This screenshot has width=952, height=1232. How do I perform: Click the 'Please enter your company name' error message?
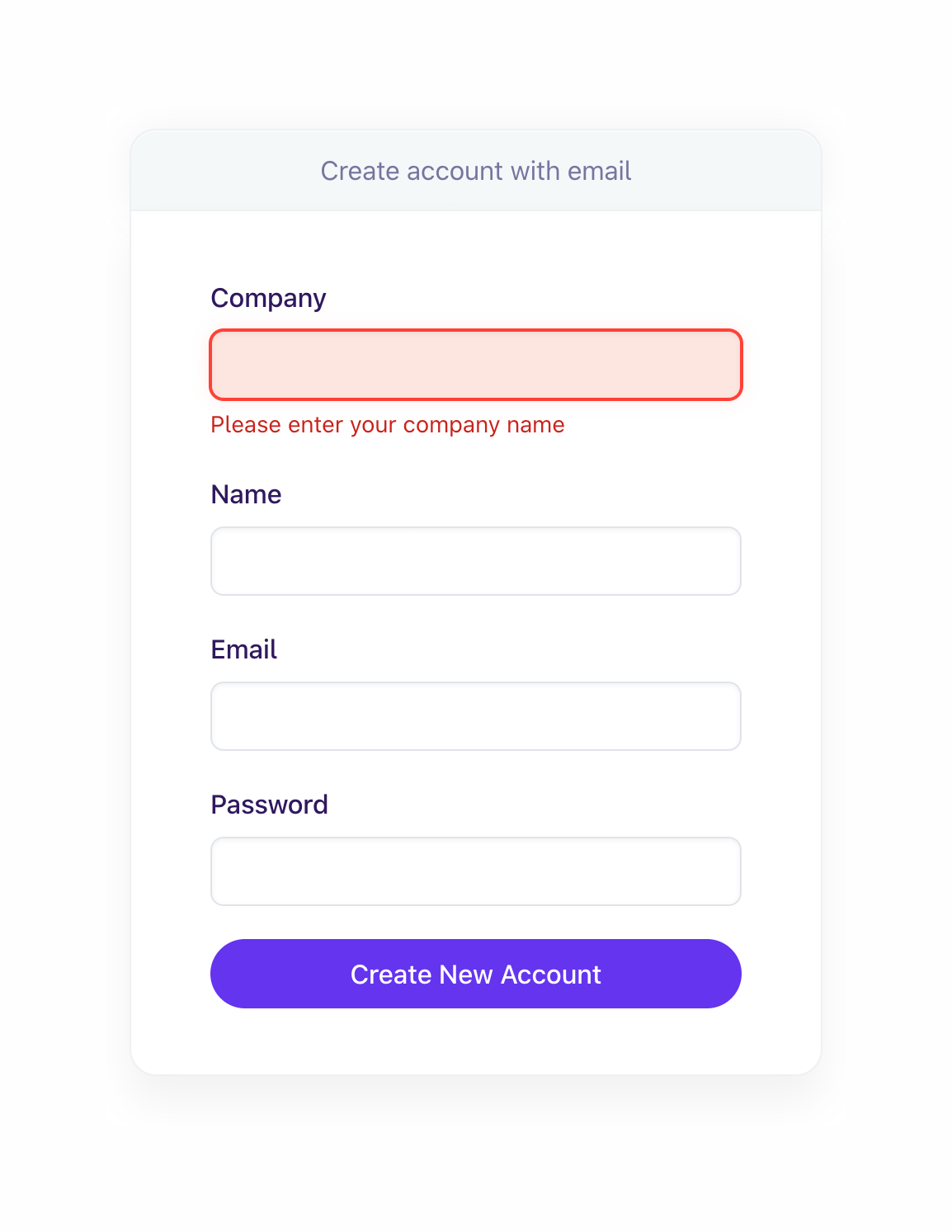point(388,425)
